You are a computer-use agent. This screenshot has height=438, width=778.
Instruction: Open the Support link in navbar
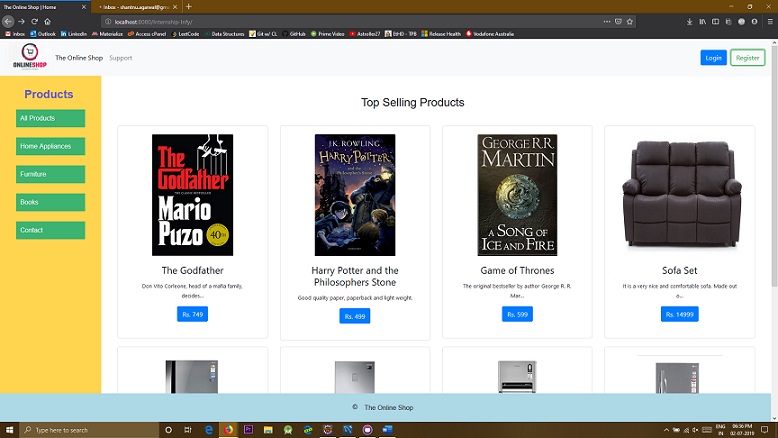(120, 58)
